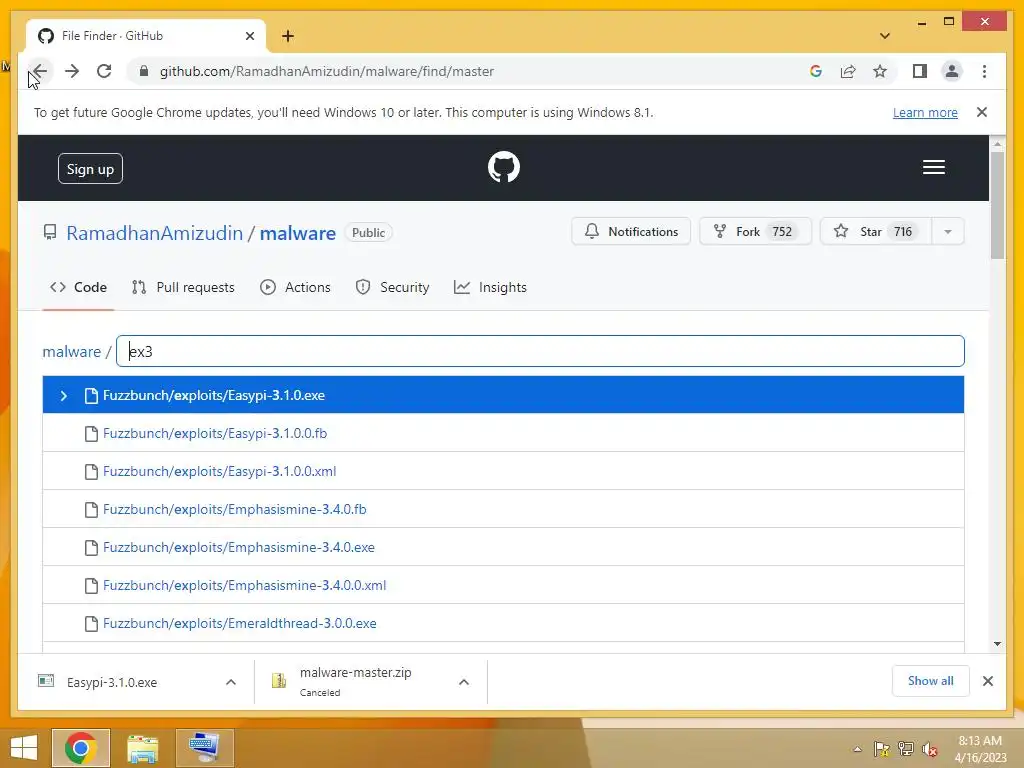Open downloaded Easypi-3.1.0.exe item
1024x768 pixels.
point(111,682)
